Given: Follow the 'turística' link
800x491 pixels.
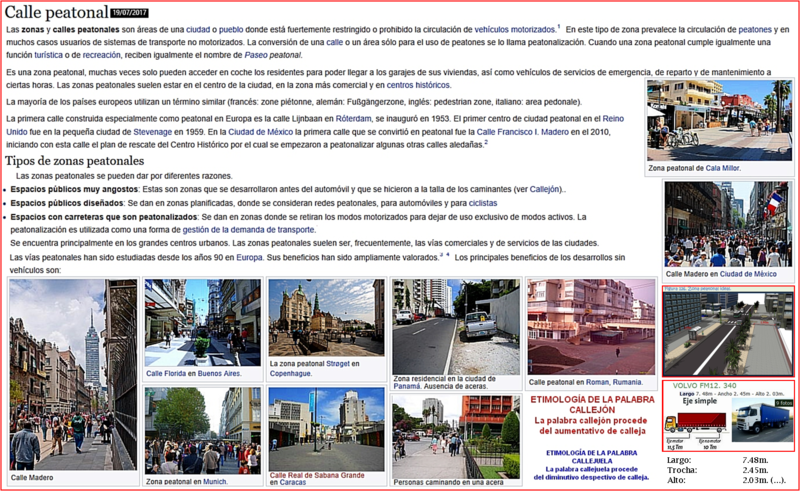Looking at the screenshot, I should [48, 55].
